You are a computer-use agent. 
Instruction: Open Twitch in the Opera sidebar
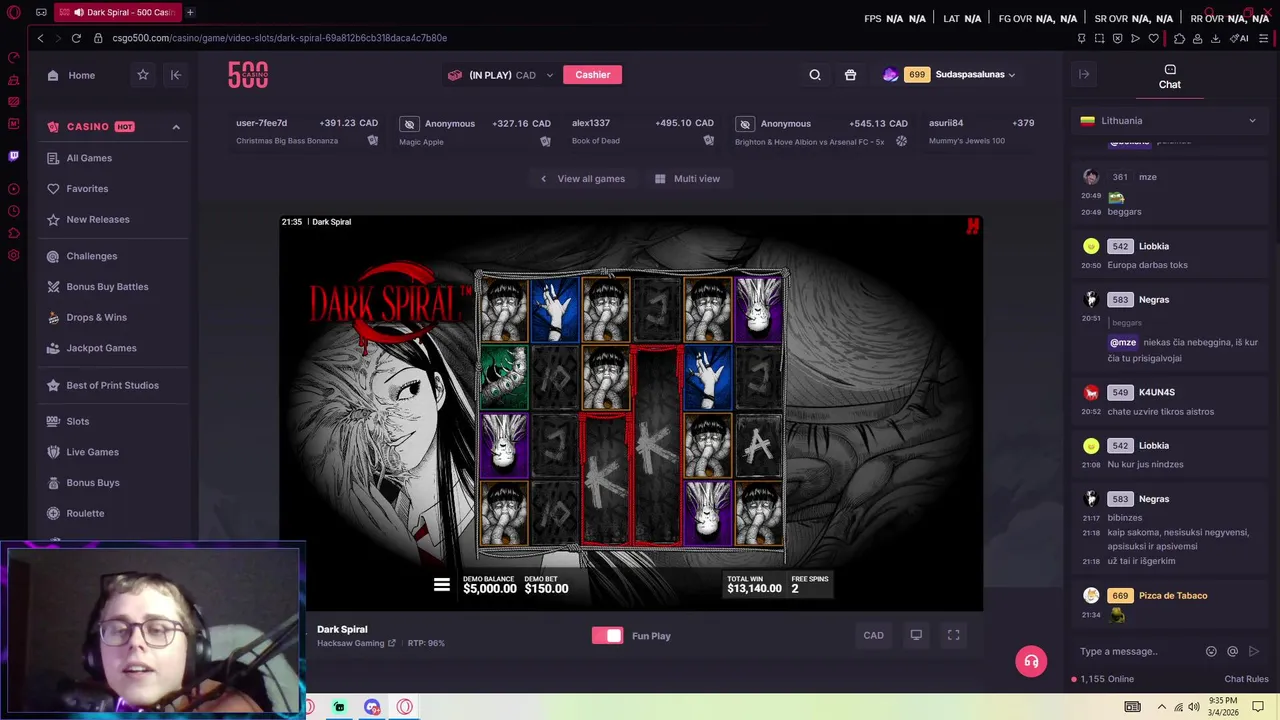point(13,156)
